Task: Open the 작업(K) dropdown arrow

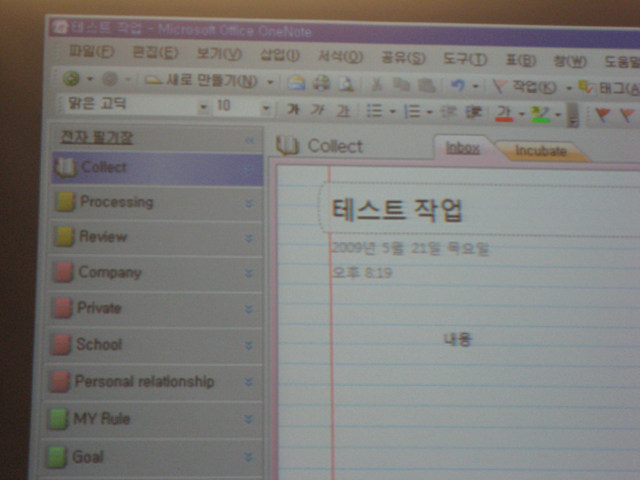Action: [x=569, y=88]
